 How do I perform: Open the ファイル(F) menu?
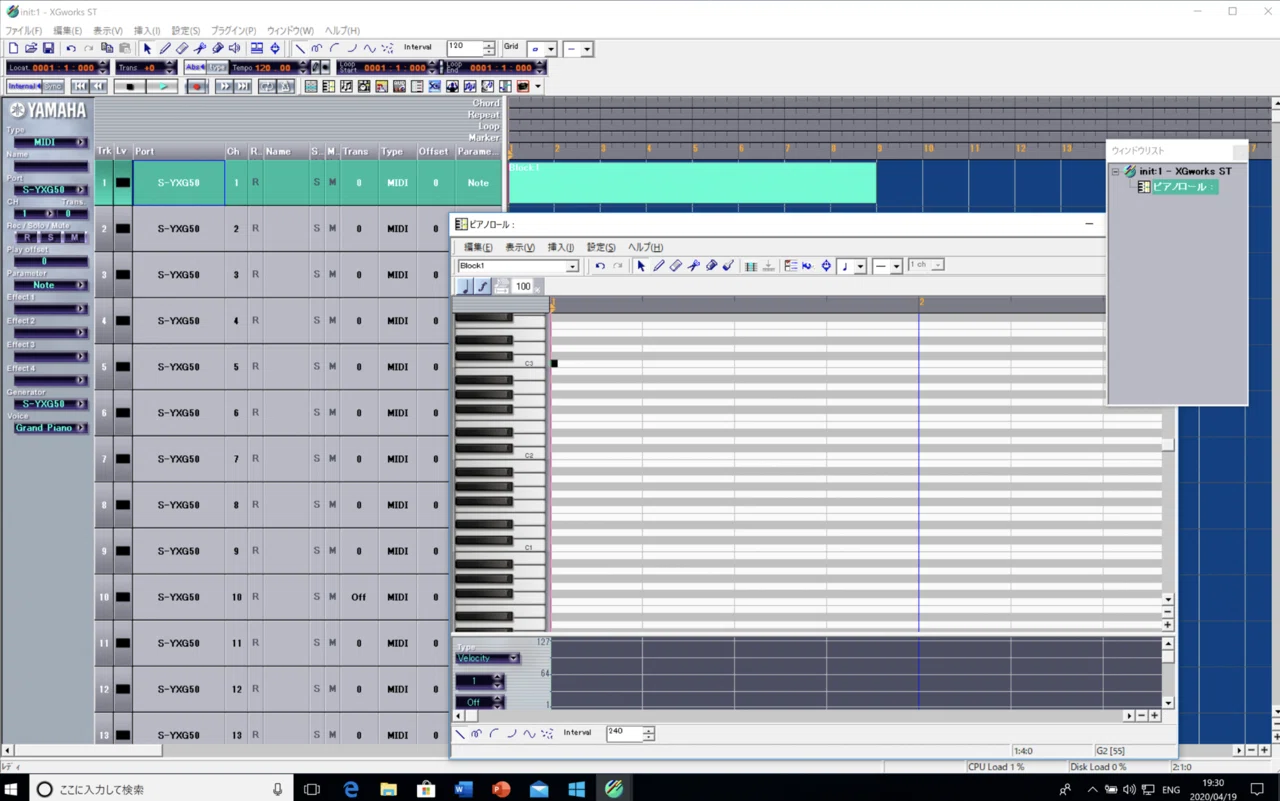point(24,31)
